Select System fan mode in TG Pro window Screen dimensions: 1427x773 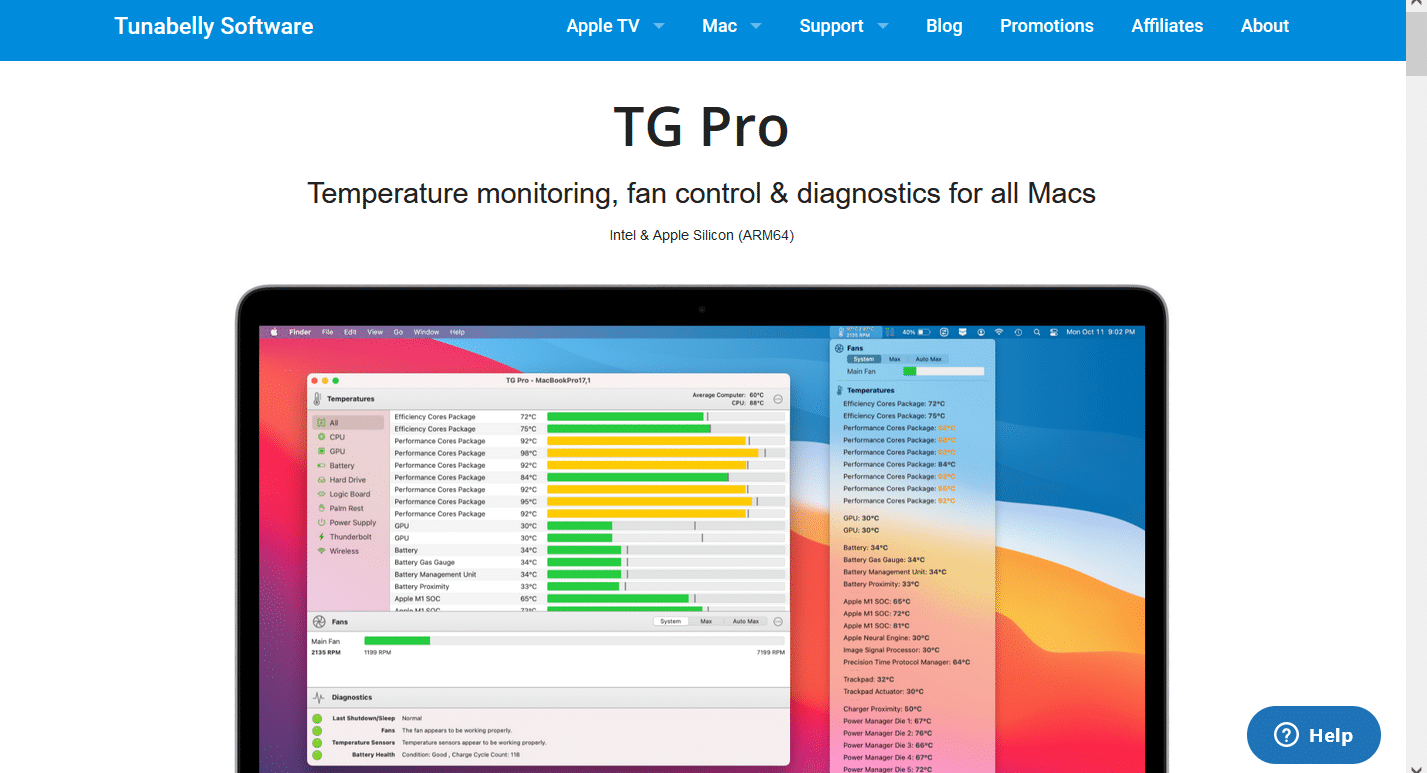671,621
